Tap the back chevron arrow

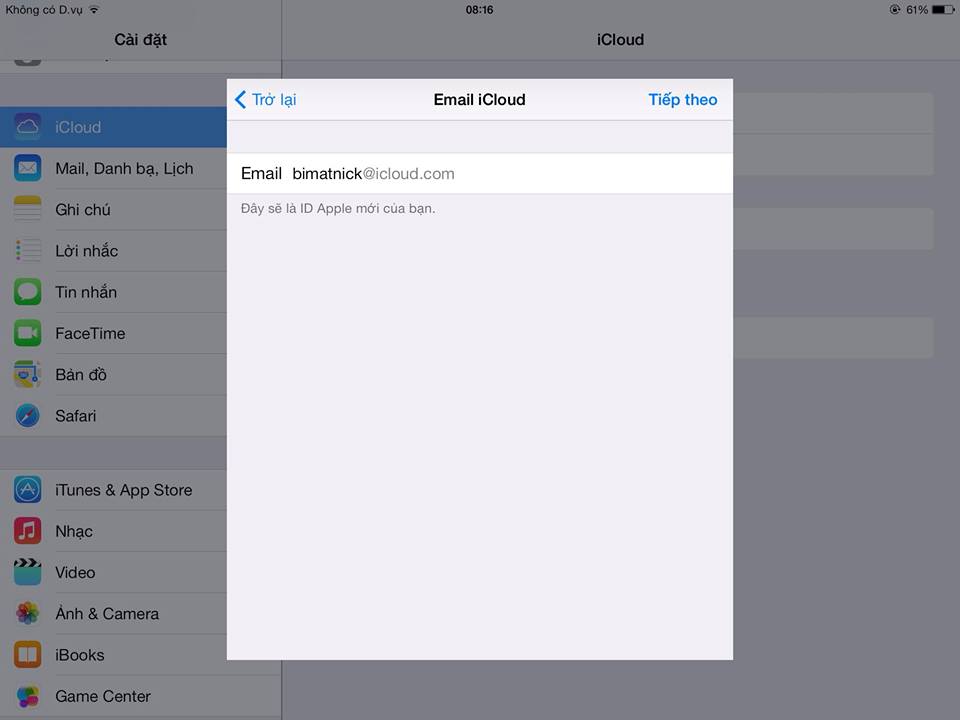(241, 99)
